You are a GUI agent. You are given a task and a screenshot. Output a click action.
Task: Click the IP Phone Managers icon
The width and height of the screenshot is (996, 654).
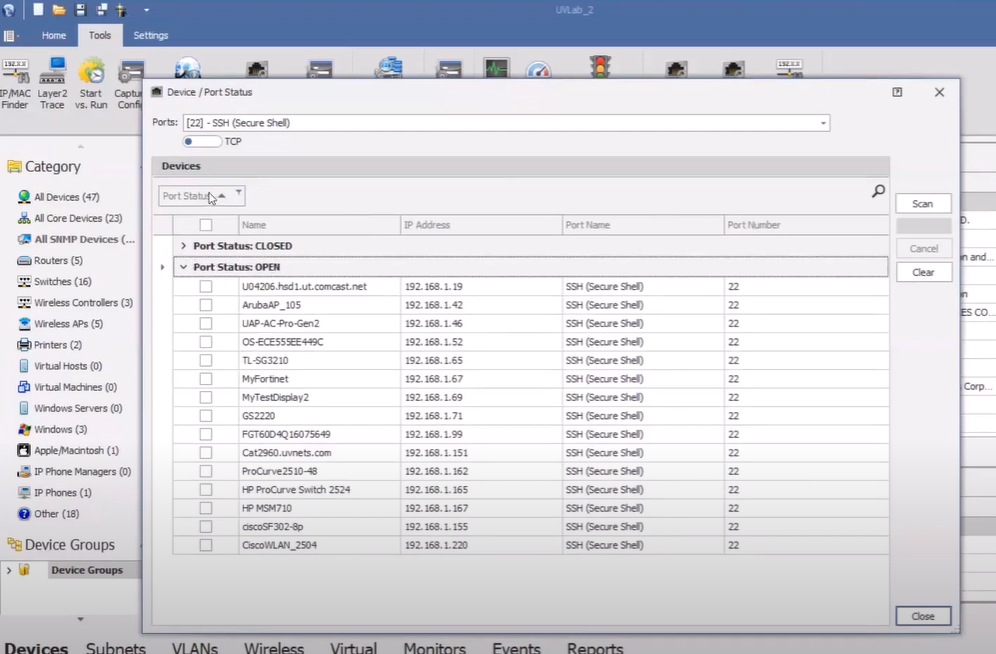24,471
